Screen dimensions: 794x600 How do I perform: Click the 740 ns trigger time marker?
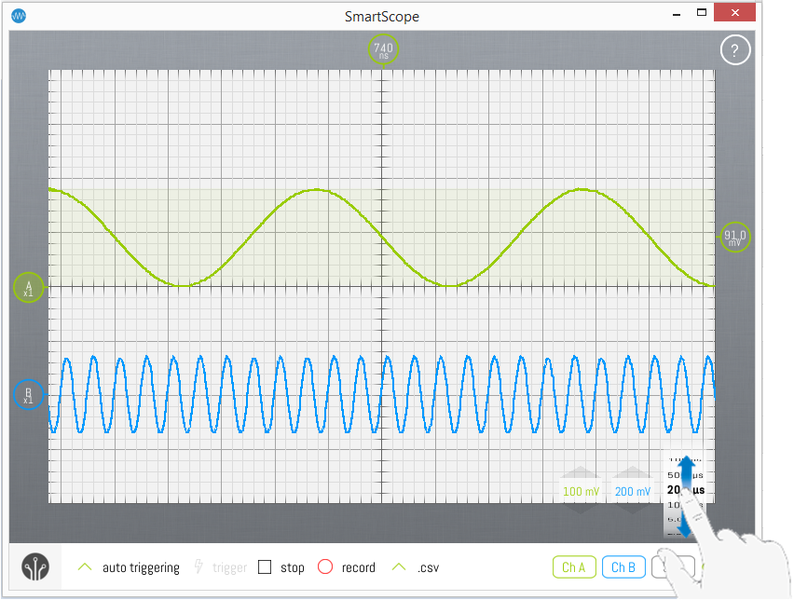pos(384,49)
